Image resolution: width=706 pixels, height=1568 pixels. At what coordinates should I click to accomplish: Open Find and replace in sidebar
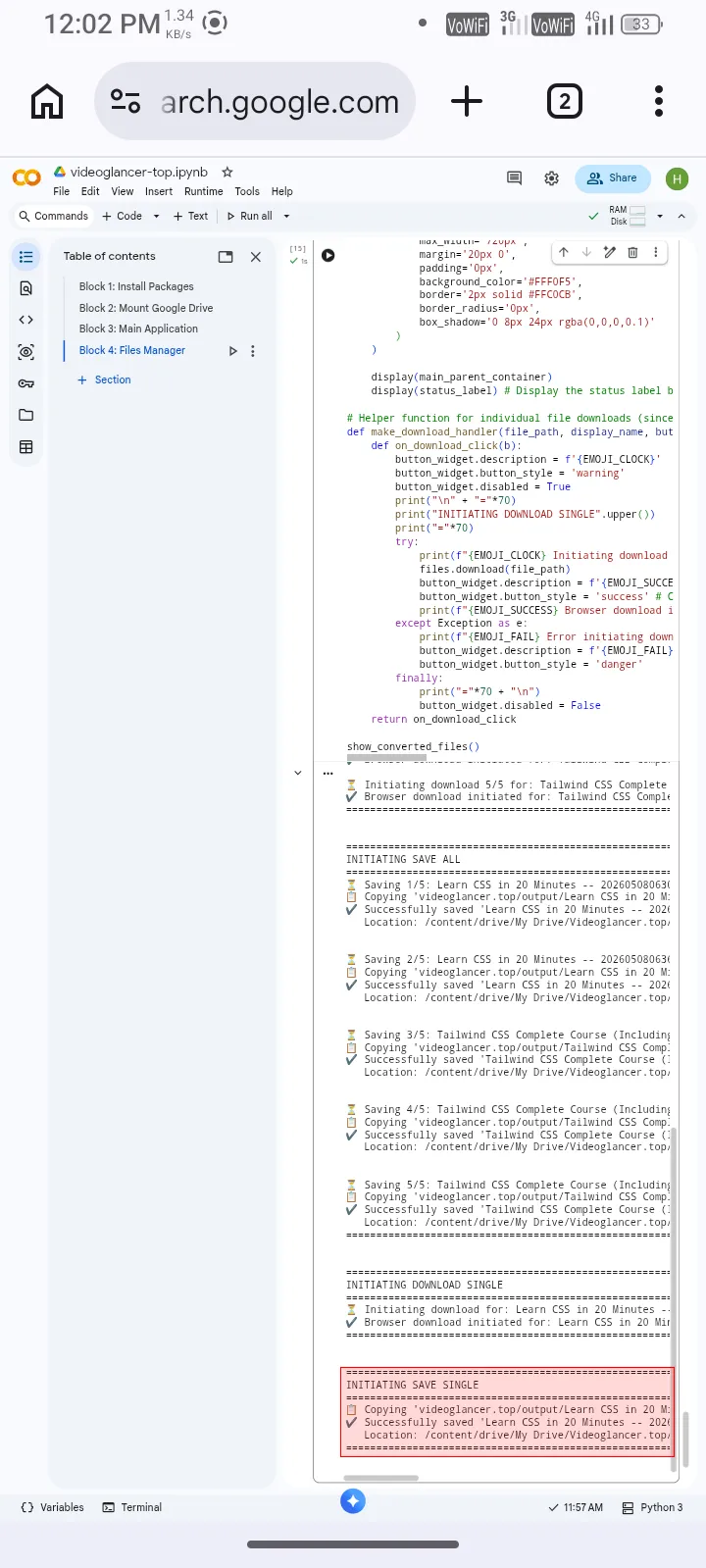point(25,288)
